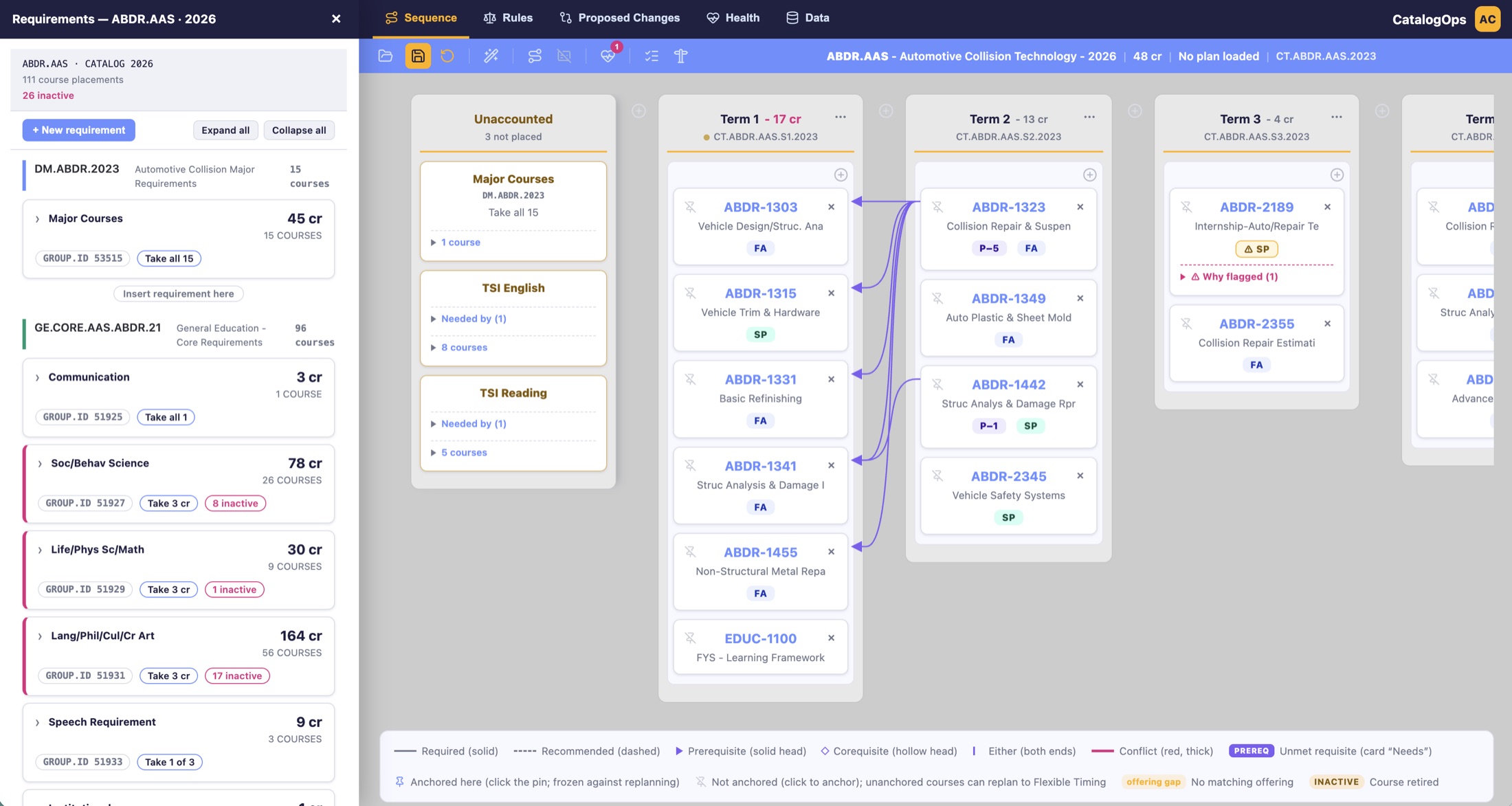
Task: Expand the Speech Requirement group
Action: (37, 722)
